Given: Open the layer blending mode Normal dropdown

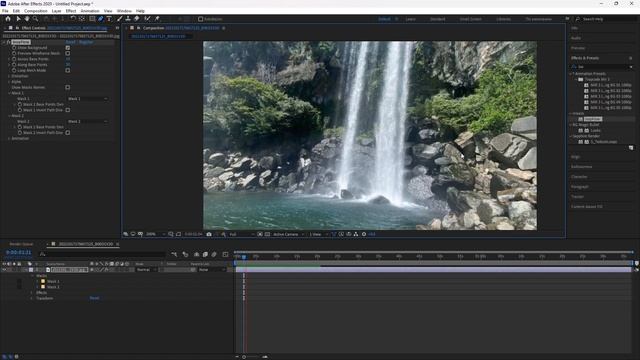Looking at the screenshot, I should pos(146,270).
